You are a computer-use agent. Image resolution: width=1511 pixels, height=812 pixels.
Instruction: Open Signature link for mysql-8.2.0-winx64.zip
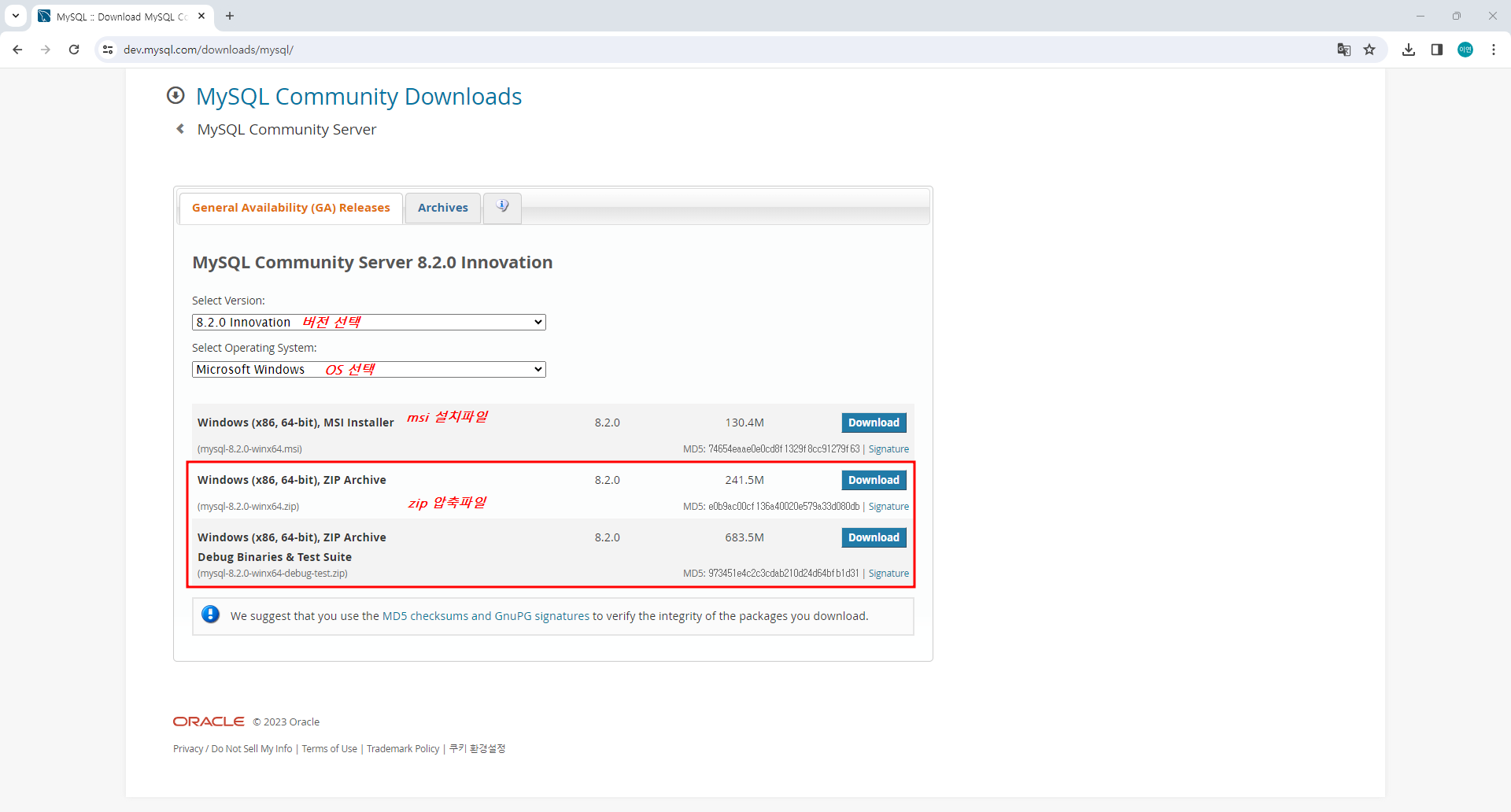click(888, 507)
